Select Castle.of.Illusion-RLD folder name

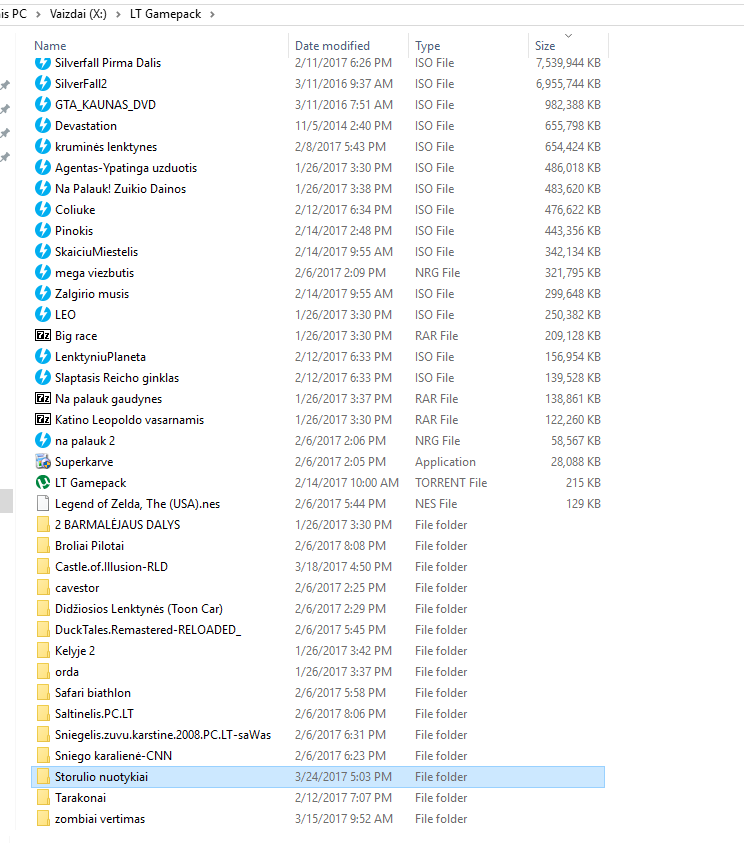coord(111,566)
